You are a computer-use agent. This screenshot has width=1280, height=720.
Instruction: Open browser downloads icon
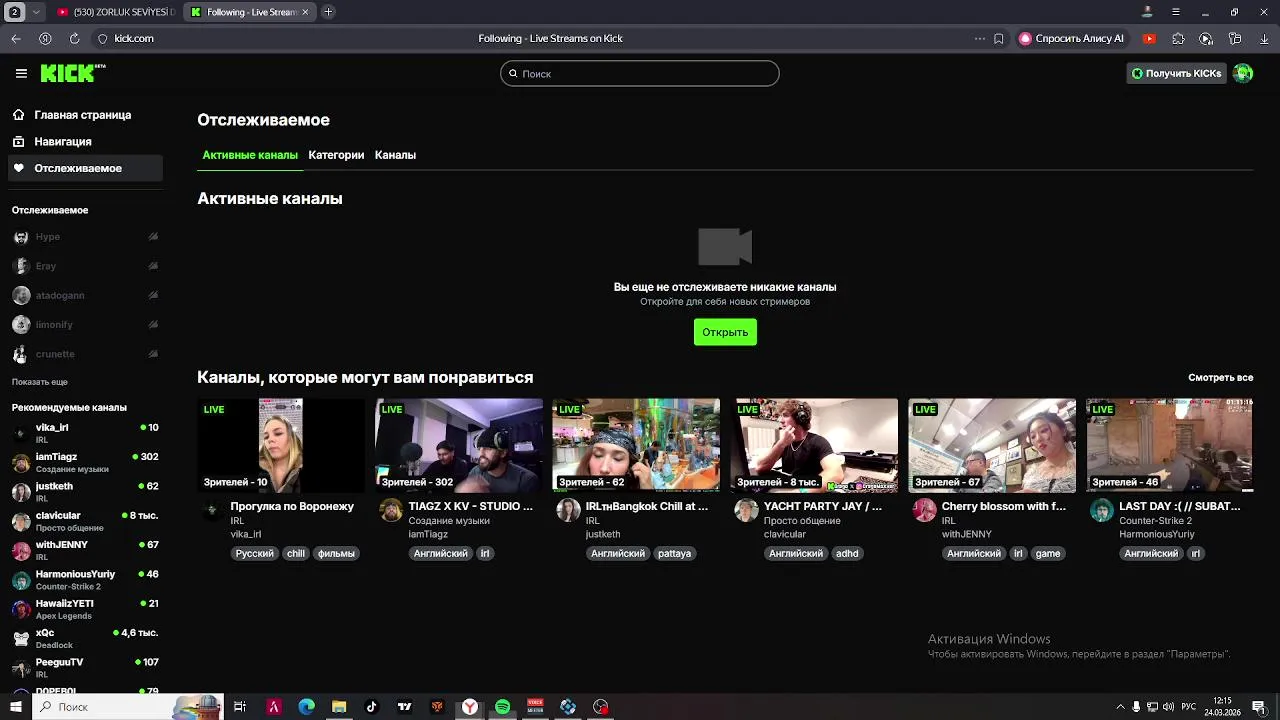tap(1264, 38)
